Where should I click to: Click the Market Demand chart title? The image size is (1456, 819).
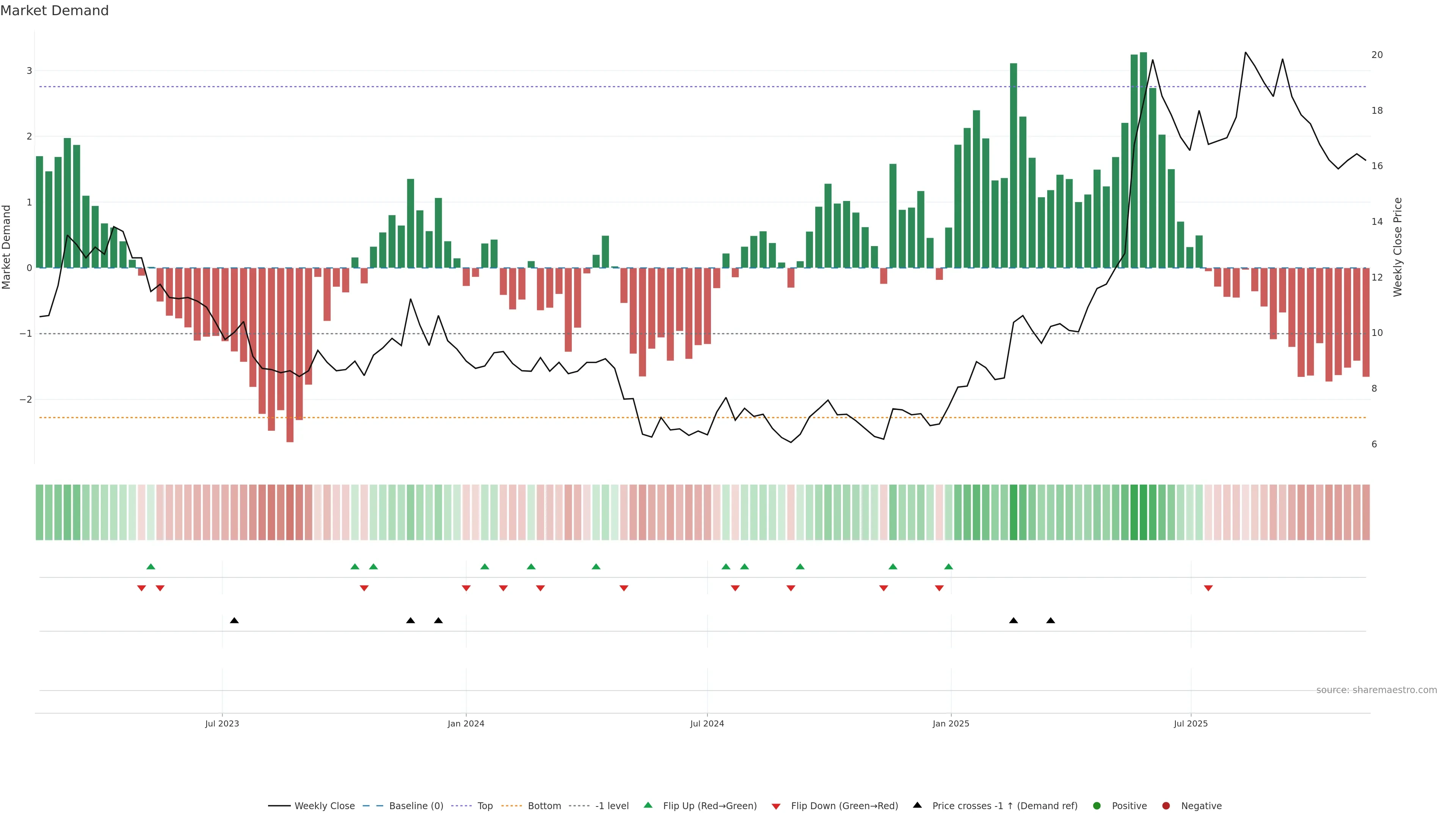(x=54, y=11)
